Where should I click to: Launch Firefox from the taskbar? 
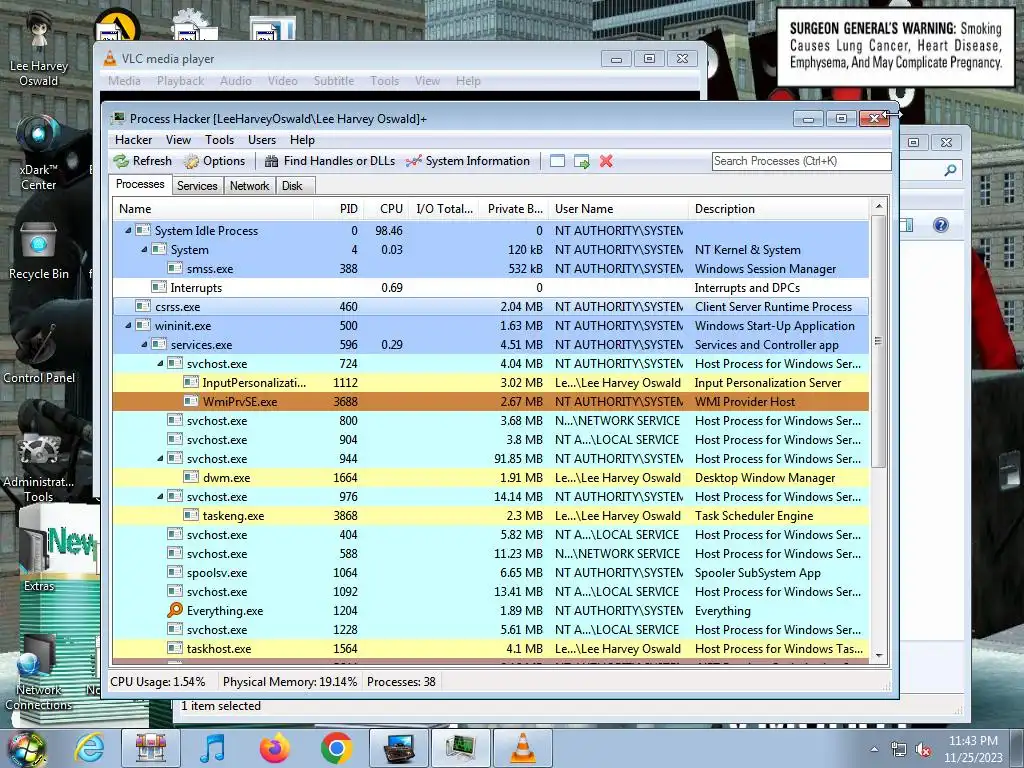(274, 748)
